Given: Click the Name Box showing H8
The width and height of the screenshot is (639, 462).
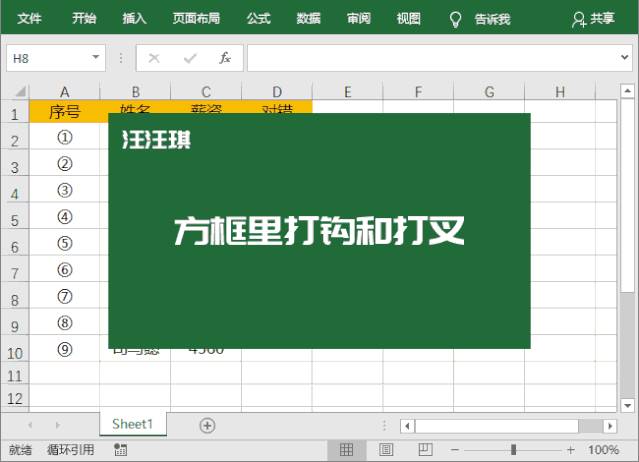Looking at the screenshot, I should point(56,58).
